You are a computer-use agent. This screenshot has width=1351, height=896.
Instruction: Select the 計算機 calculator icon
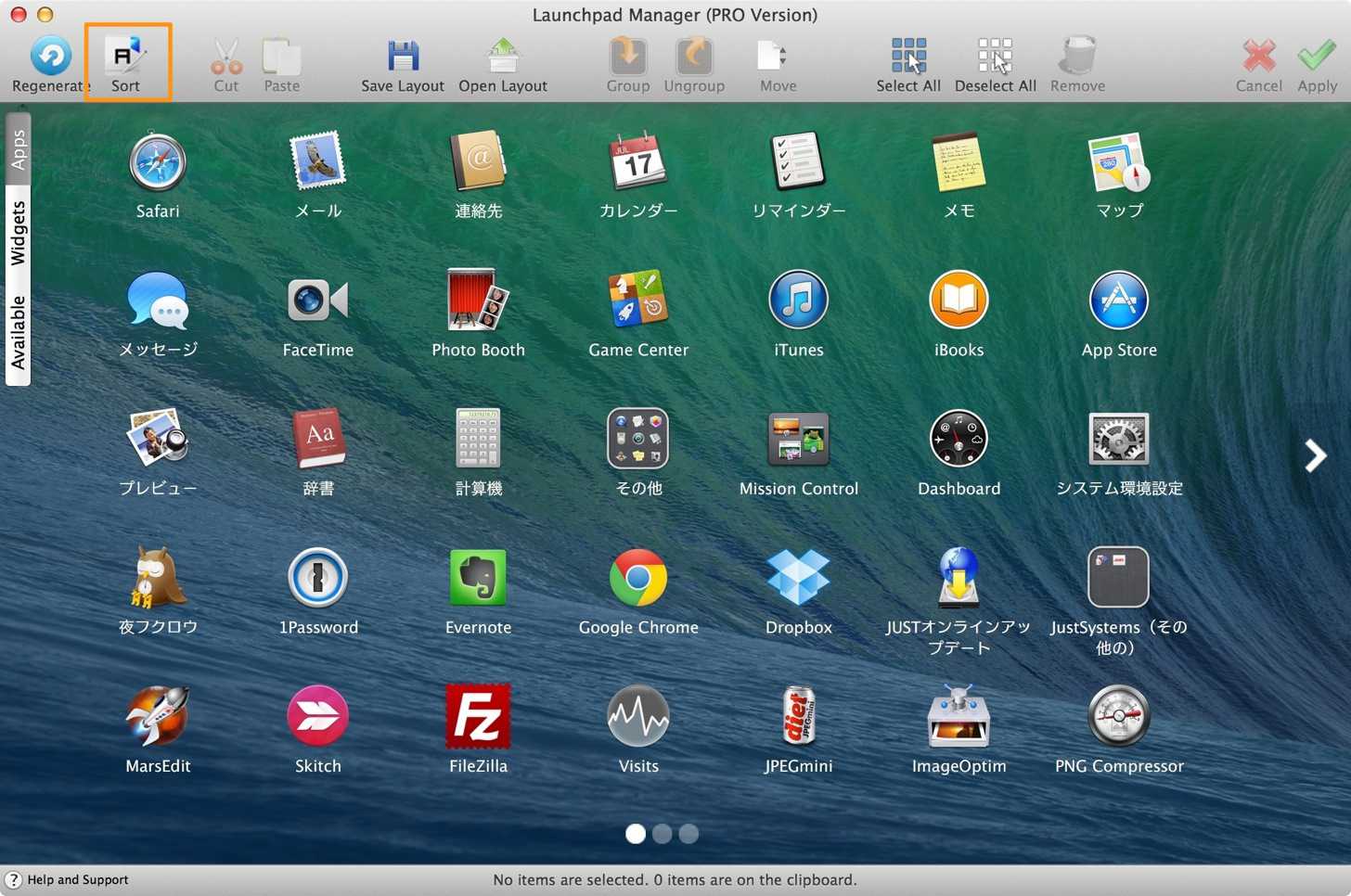click(x=479, y=439)
